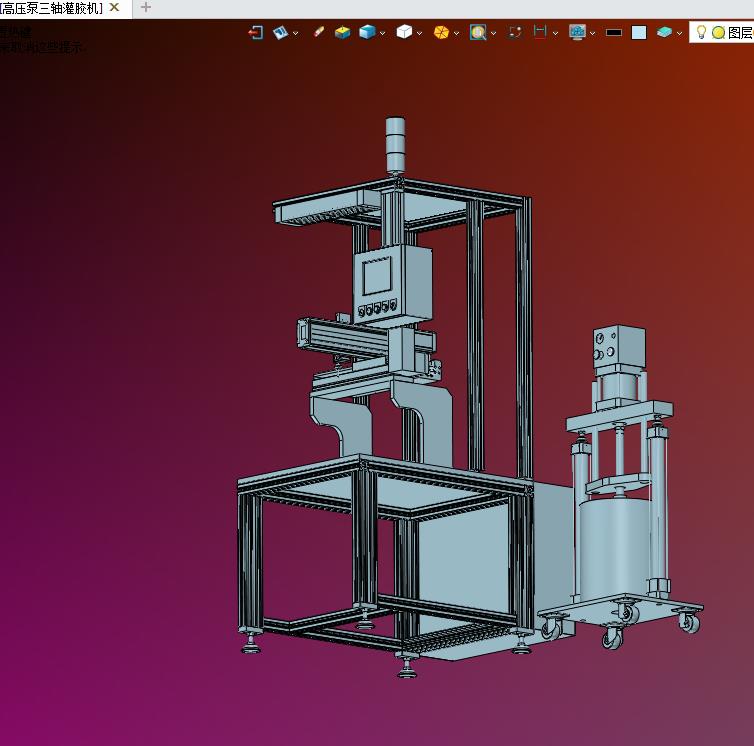This screenshot has height=746, width=754.
Task: Click the magnifier zoom icon
Action: (x=478, y=32)
